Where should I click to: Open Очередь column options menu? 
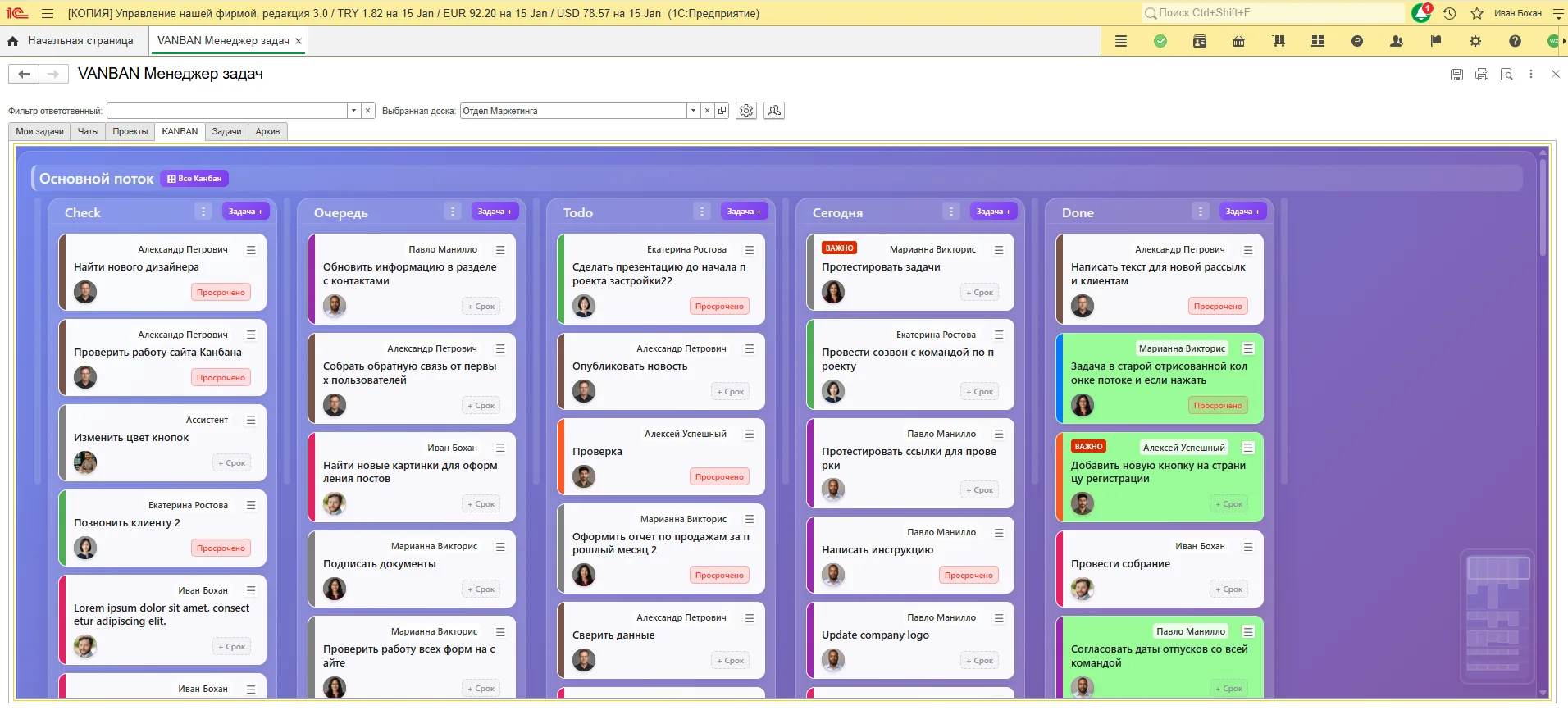(x=453, y=212)
